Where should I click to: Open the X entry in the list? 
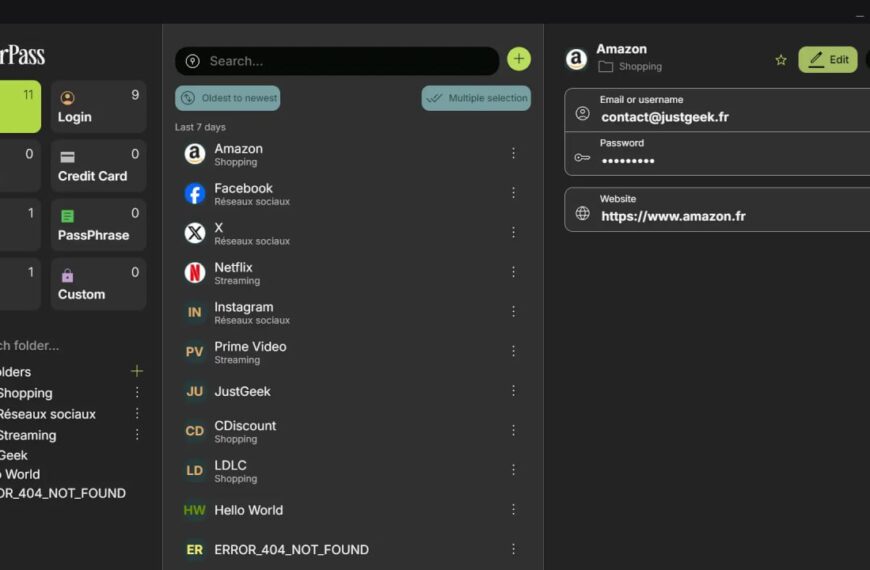352,233
